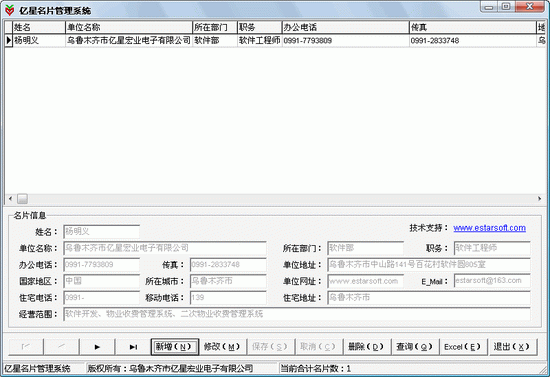This screenshot has width=550, height=377.
Task: Click the app logo in the title bar
Action: pos(9,10)
